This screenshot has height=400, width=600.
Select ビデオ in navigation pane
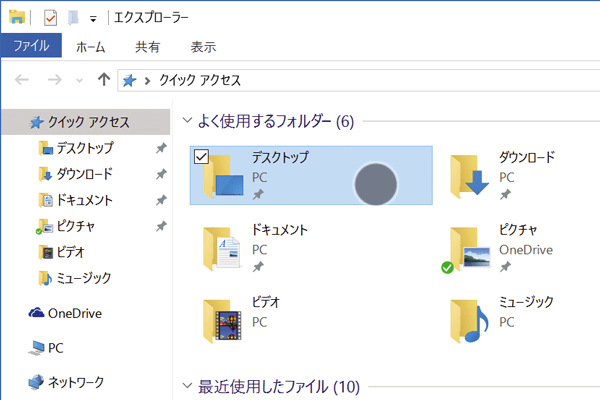click(x=70, y=252)
